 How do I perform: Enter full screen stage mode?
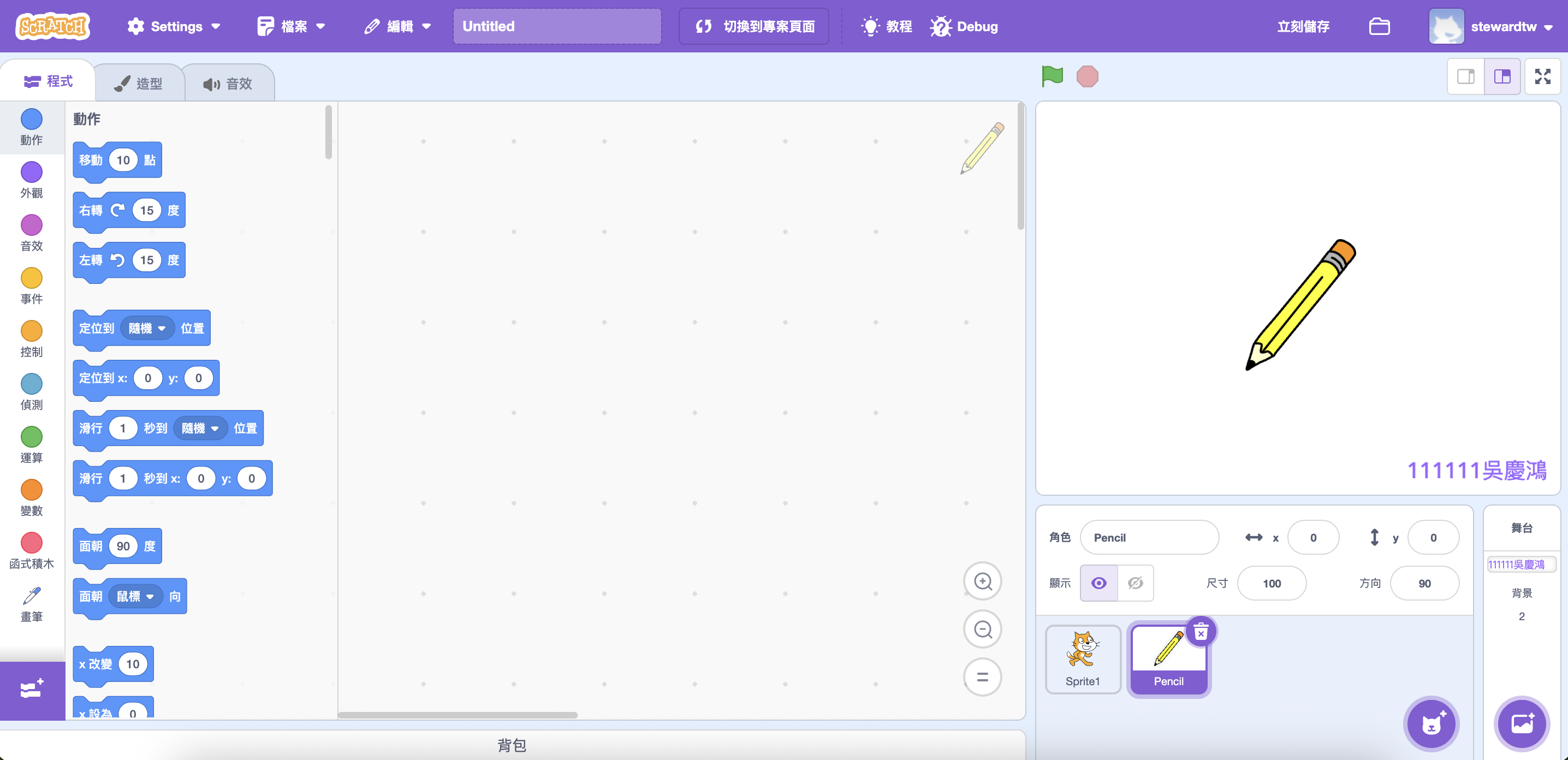(x=1542, y=76)
